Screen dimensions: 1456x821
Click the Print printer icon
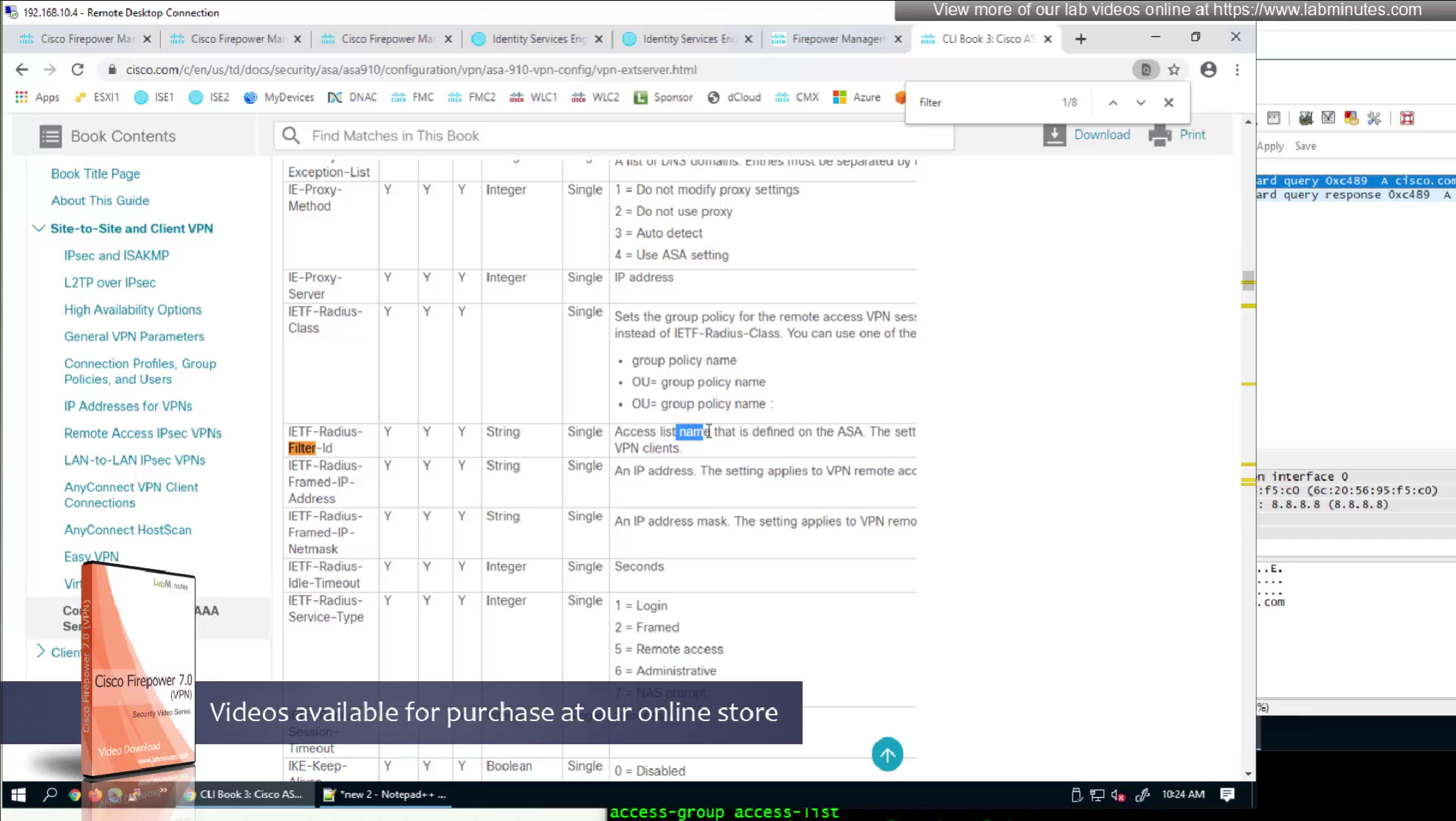[x=1160, y=135]
